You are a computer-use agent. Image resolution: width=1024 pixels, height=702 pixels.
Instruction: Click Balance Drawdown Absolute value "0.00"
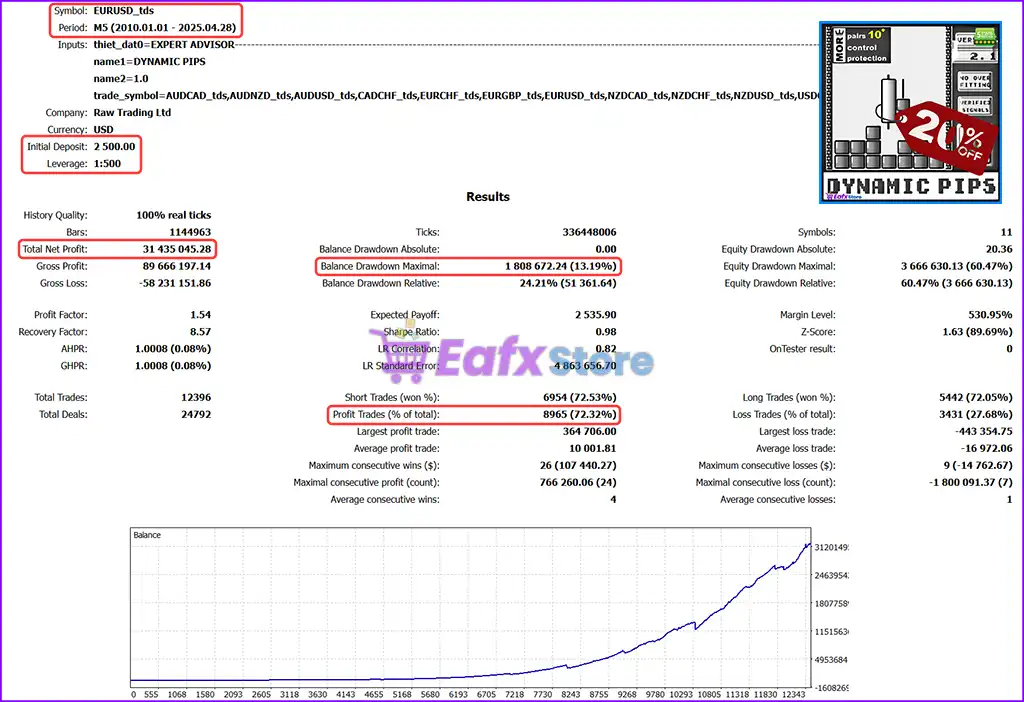pyautogui.click(x=605, y=249)
